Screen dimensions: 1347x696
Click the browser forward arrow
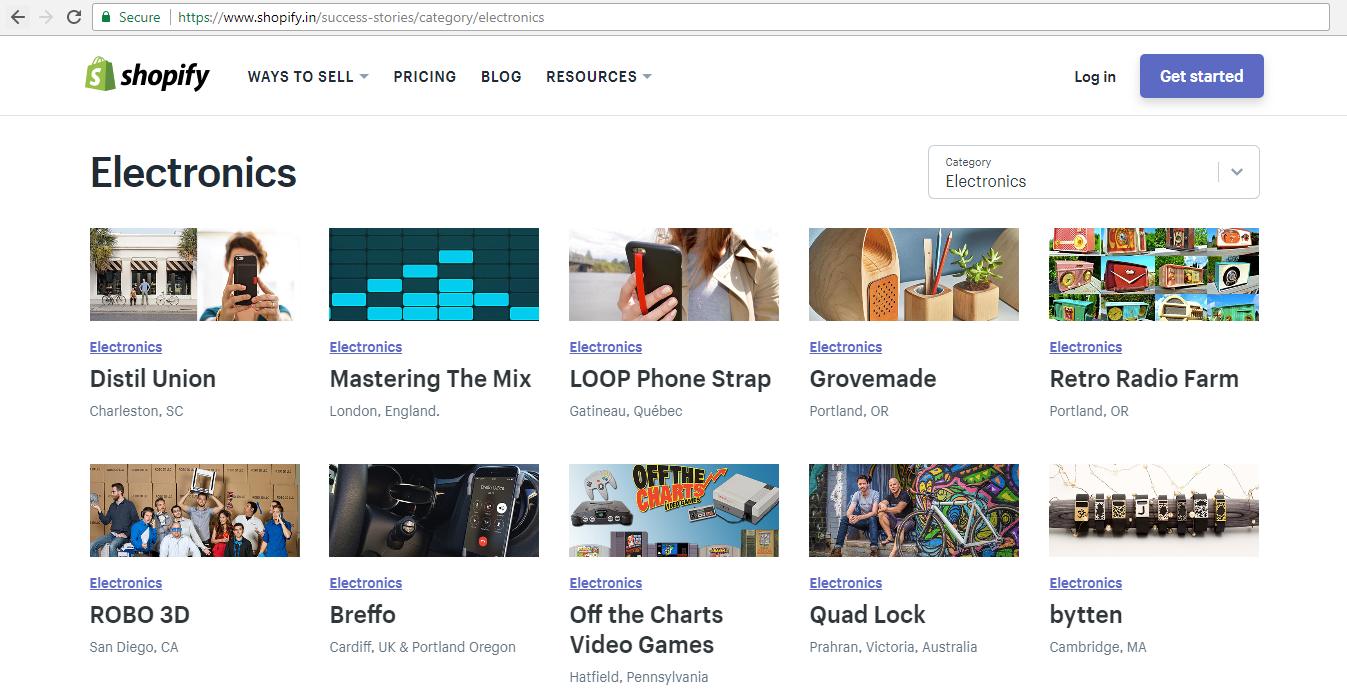(x=46, y=17)
